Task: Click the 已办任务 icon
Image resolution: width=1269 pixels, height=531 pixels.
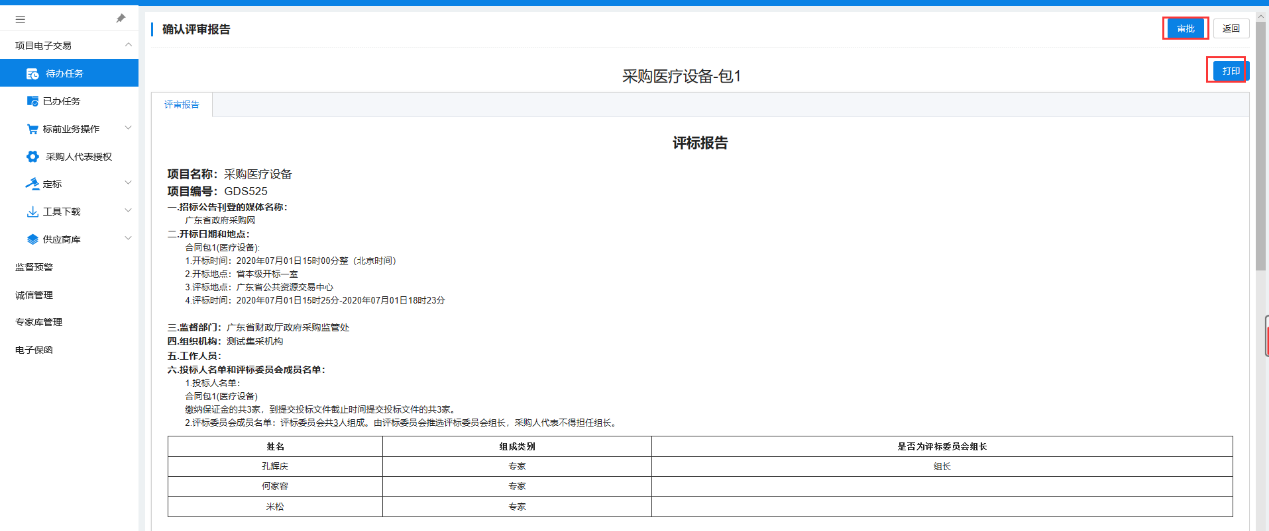Action: pyautogui.click(x=32, y=101)
